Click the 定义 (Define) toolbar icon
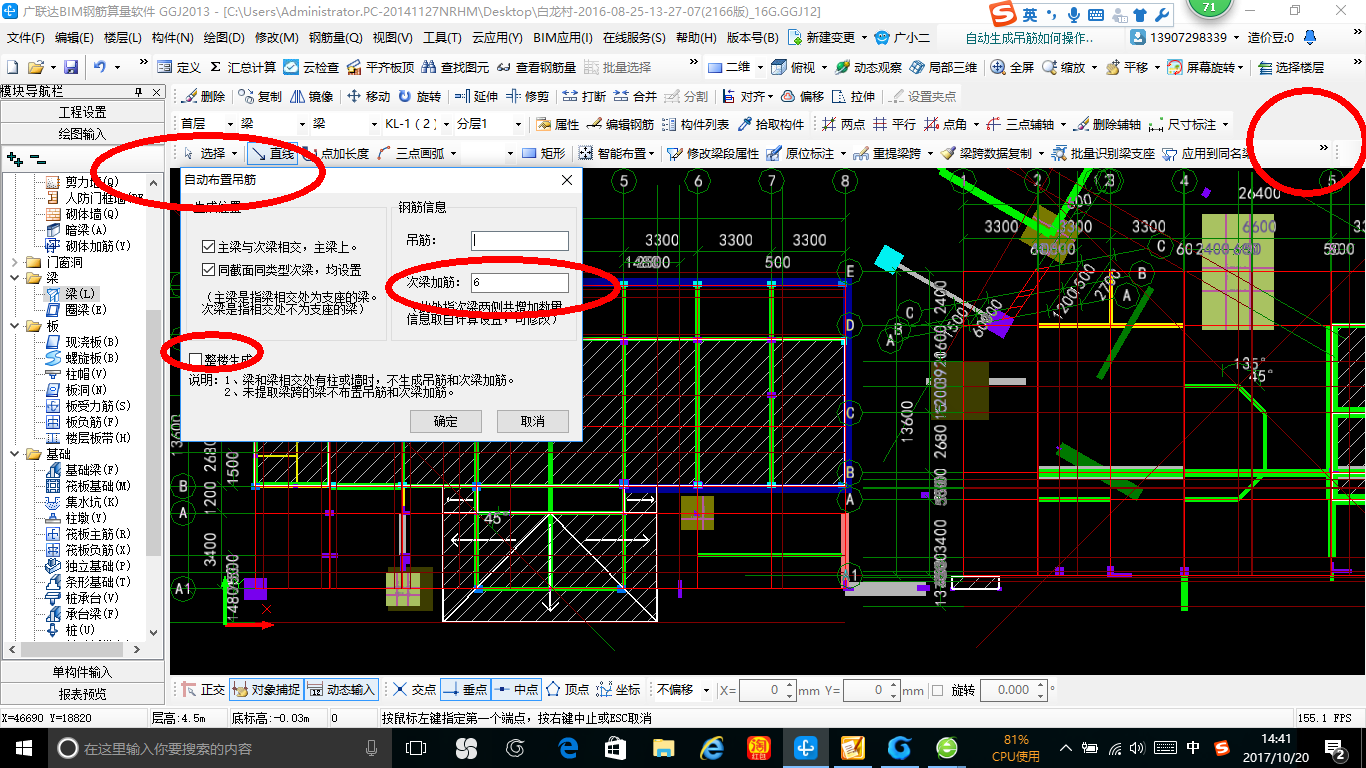Screen dimensions: 1366x768 point(179,67)
